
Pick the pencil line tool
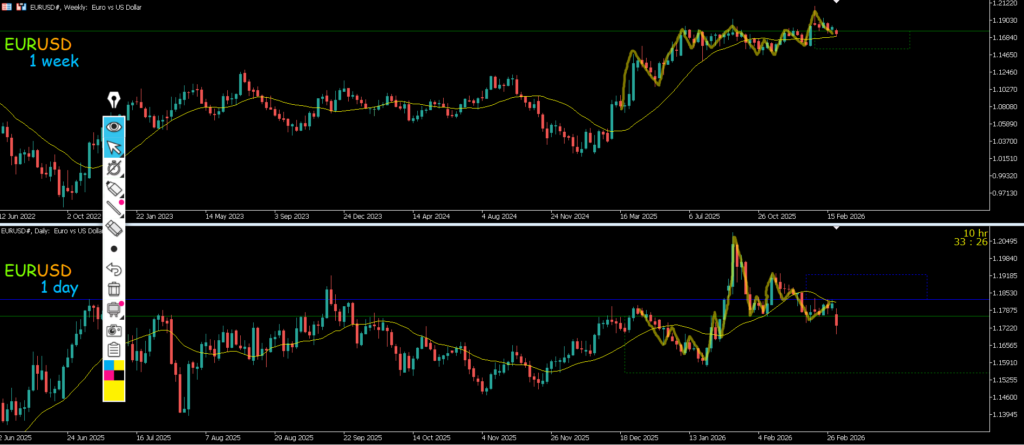coord(114,209)
